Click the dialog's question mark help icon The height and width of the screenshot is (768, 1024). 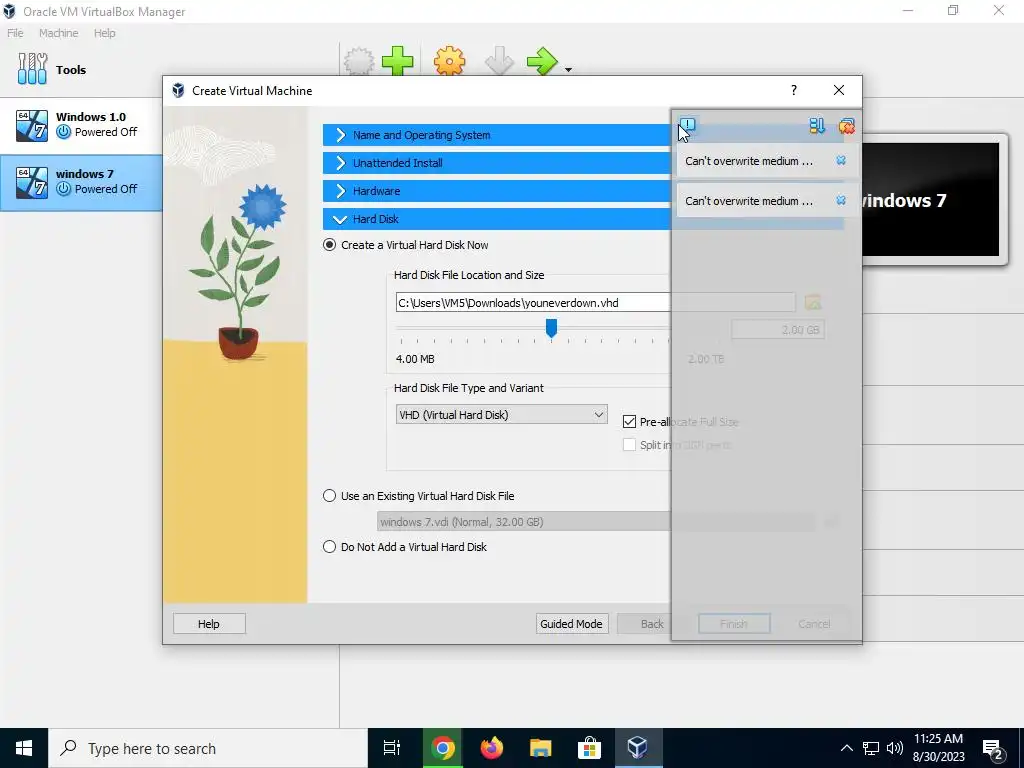click(x=793, y=90)
